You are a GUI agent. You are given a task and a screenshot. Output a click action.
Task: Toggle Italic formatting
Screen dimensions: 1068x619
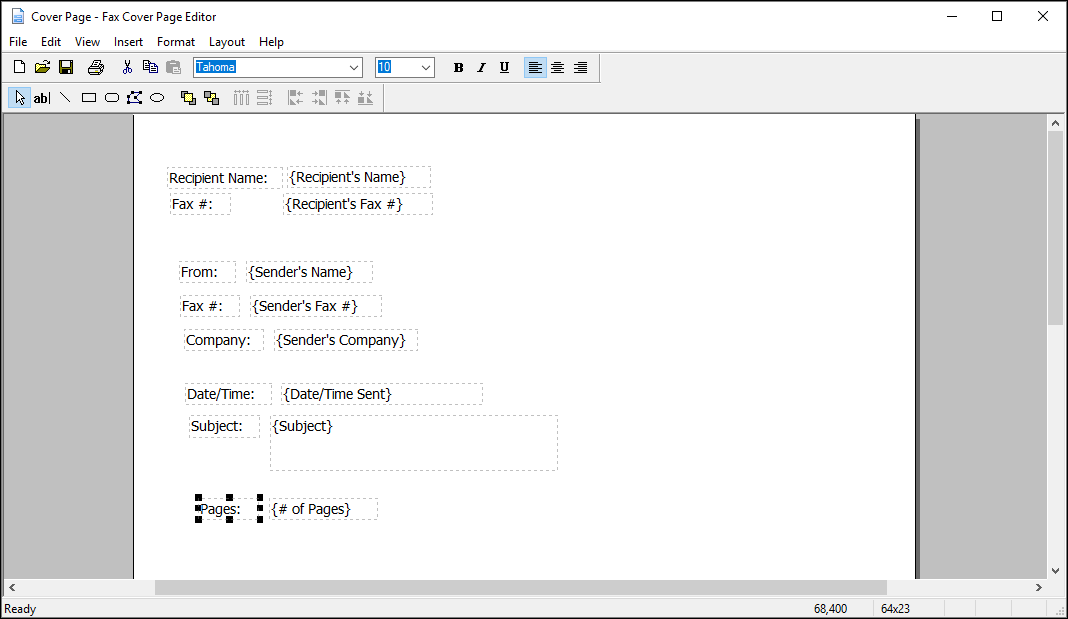point(481,68)
